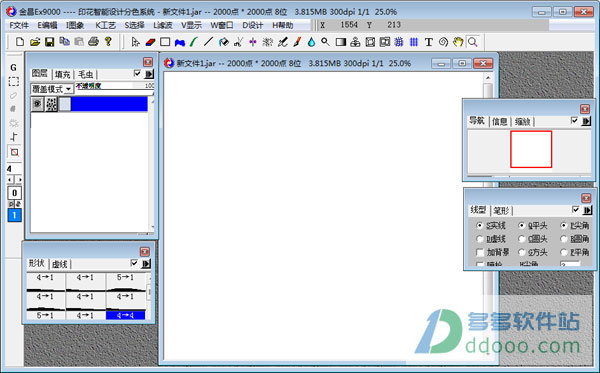The width and height of the screenshot is (600, 373).
Task: Toggle the layer's eye visibility icon
Action: 37,104
